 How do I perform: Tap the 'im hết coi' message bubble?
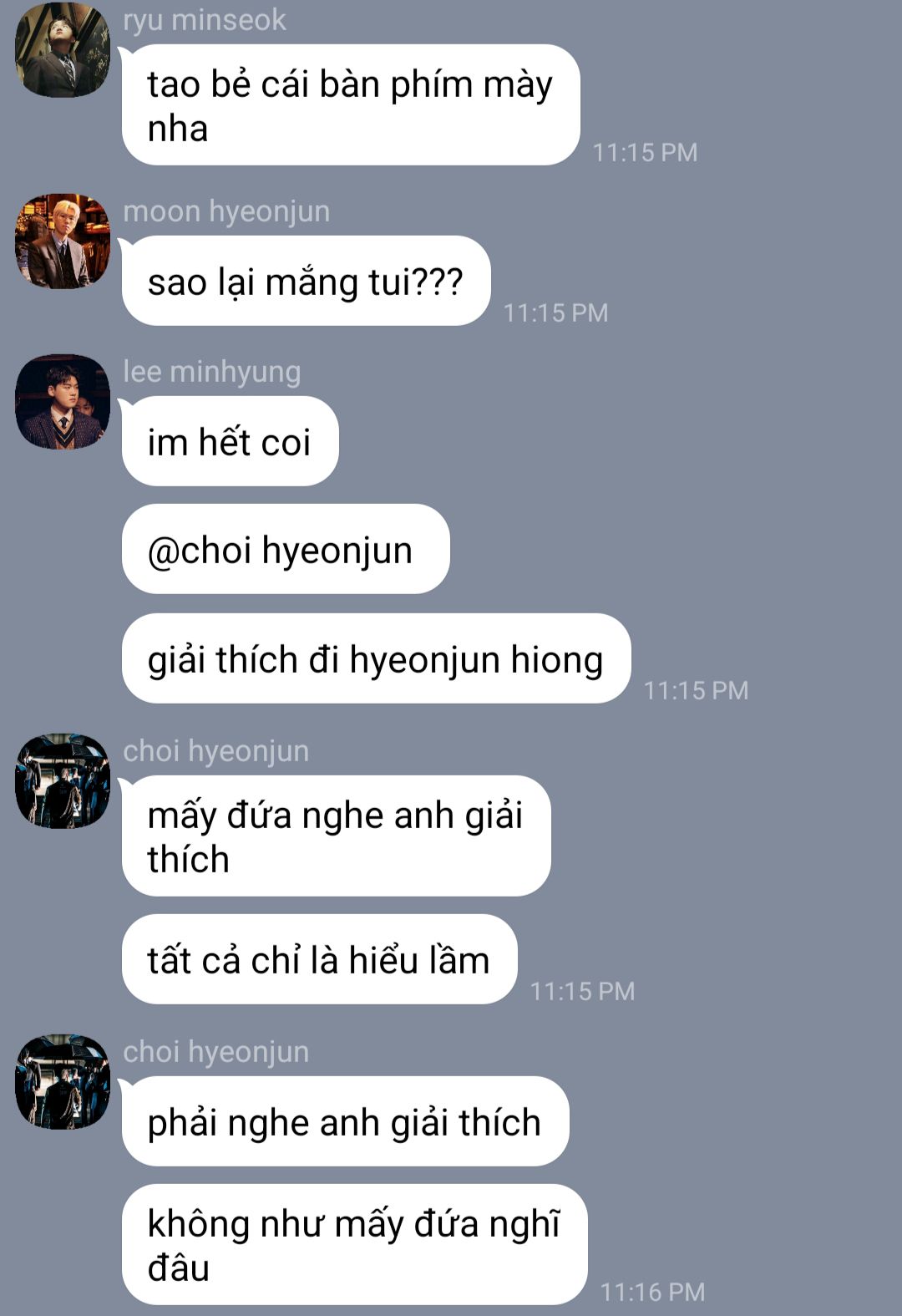tap(230, 441)
